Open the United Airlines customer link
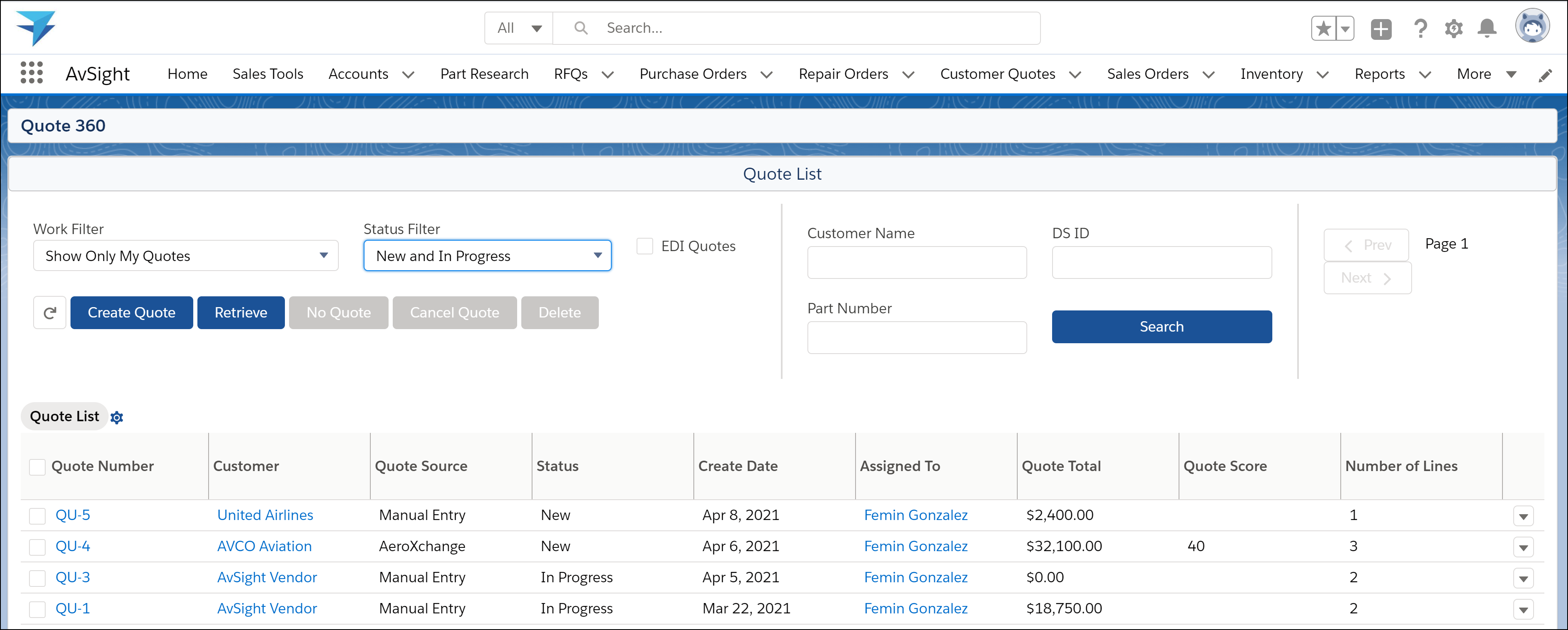 [265, 515]
